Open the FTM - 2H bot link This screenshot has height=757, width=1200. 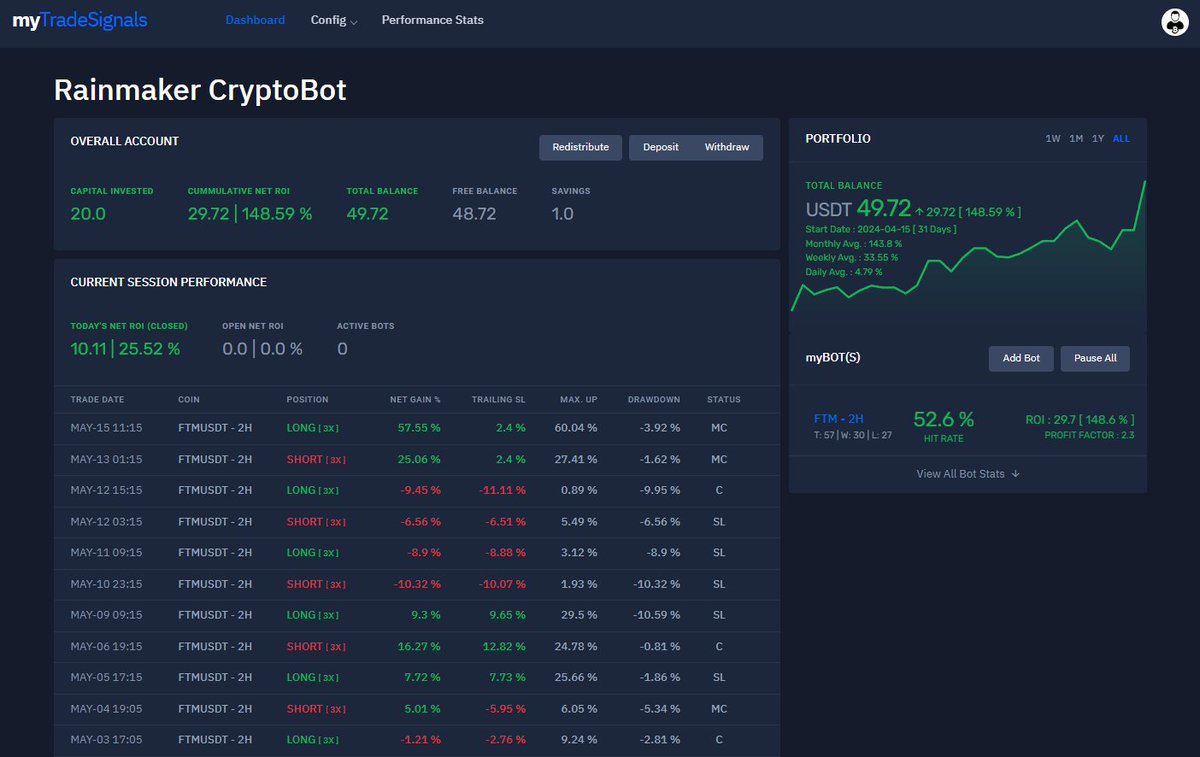coord(839,419)
